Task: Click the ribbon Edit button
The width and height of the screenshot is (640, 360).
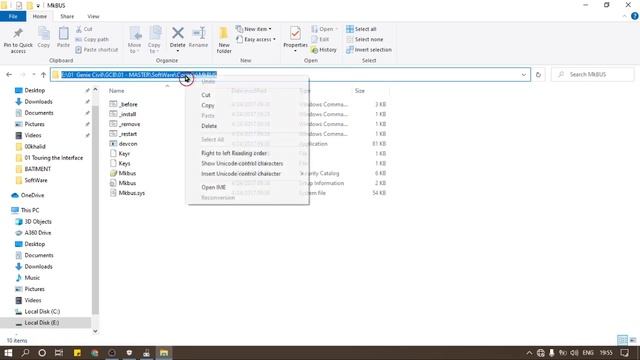Action: click(x=320, y=39)
